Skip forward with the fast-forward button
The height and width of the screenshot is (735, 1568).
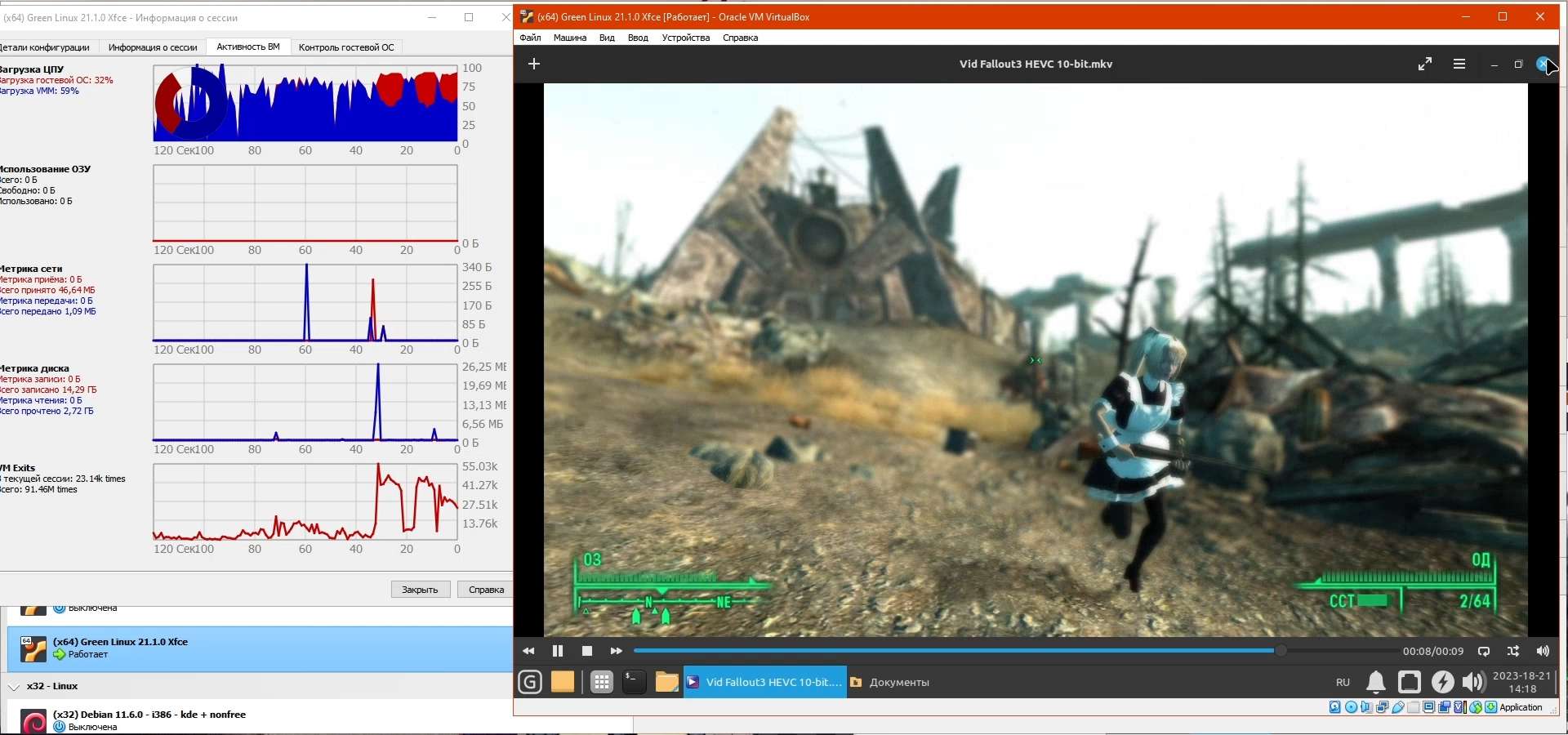[616, 651]
